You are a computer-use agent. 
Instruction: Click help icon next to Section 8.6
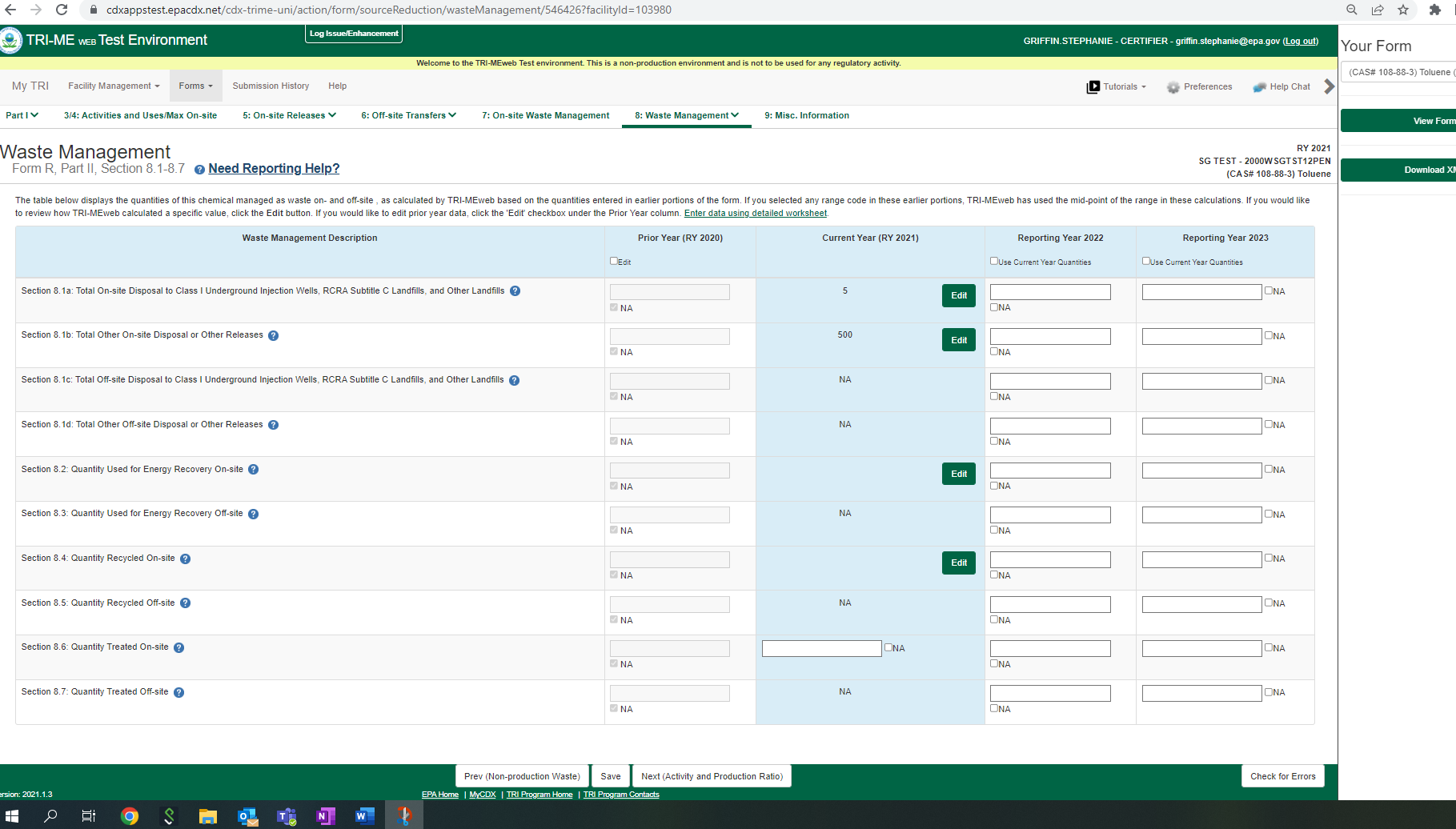pyautogui.click(x=178, y=648)
